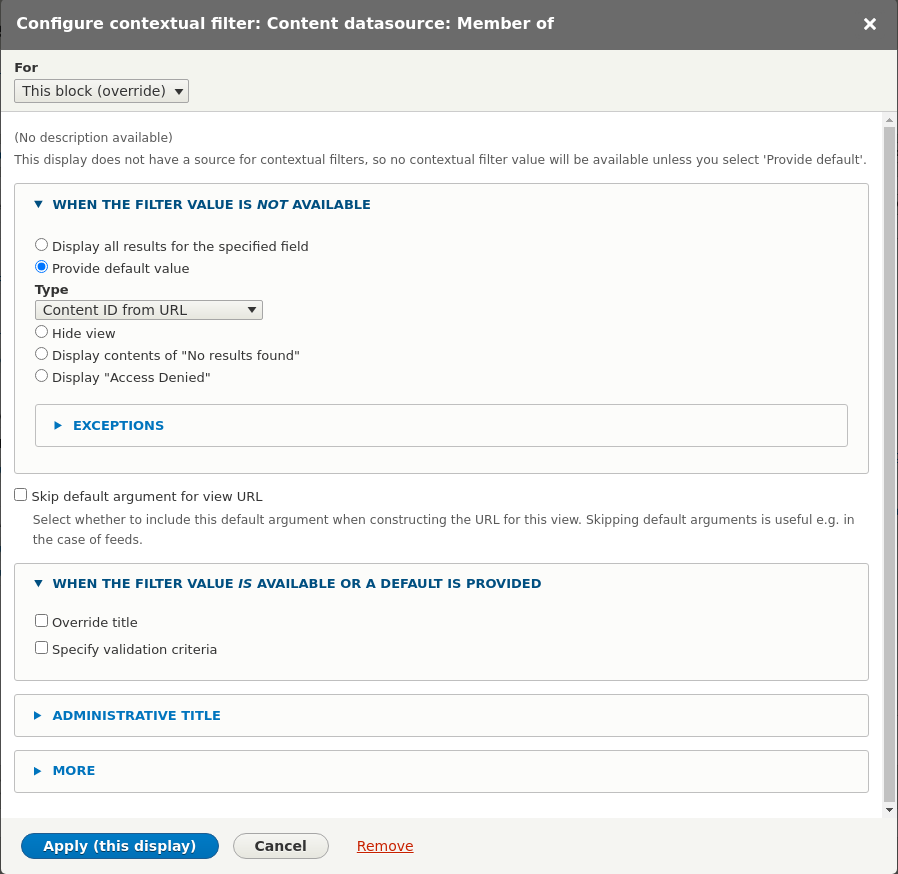Select the 'Display Access Denied' option
Image resolution: width=898 pixels, height=874 pixels.
[x=41, y=375]
